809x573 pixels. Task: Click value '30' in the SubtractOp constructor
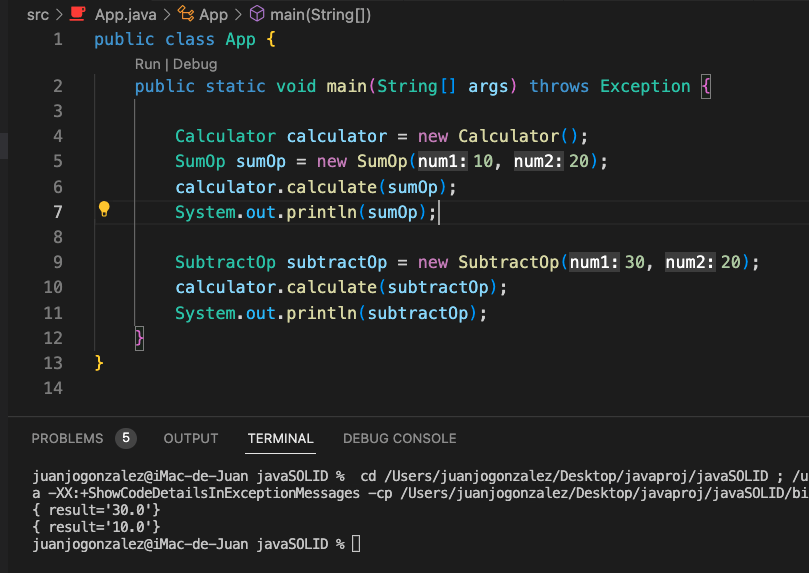tap(635, 263)
